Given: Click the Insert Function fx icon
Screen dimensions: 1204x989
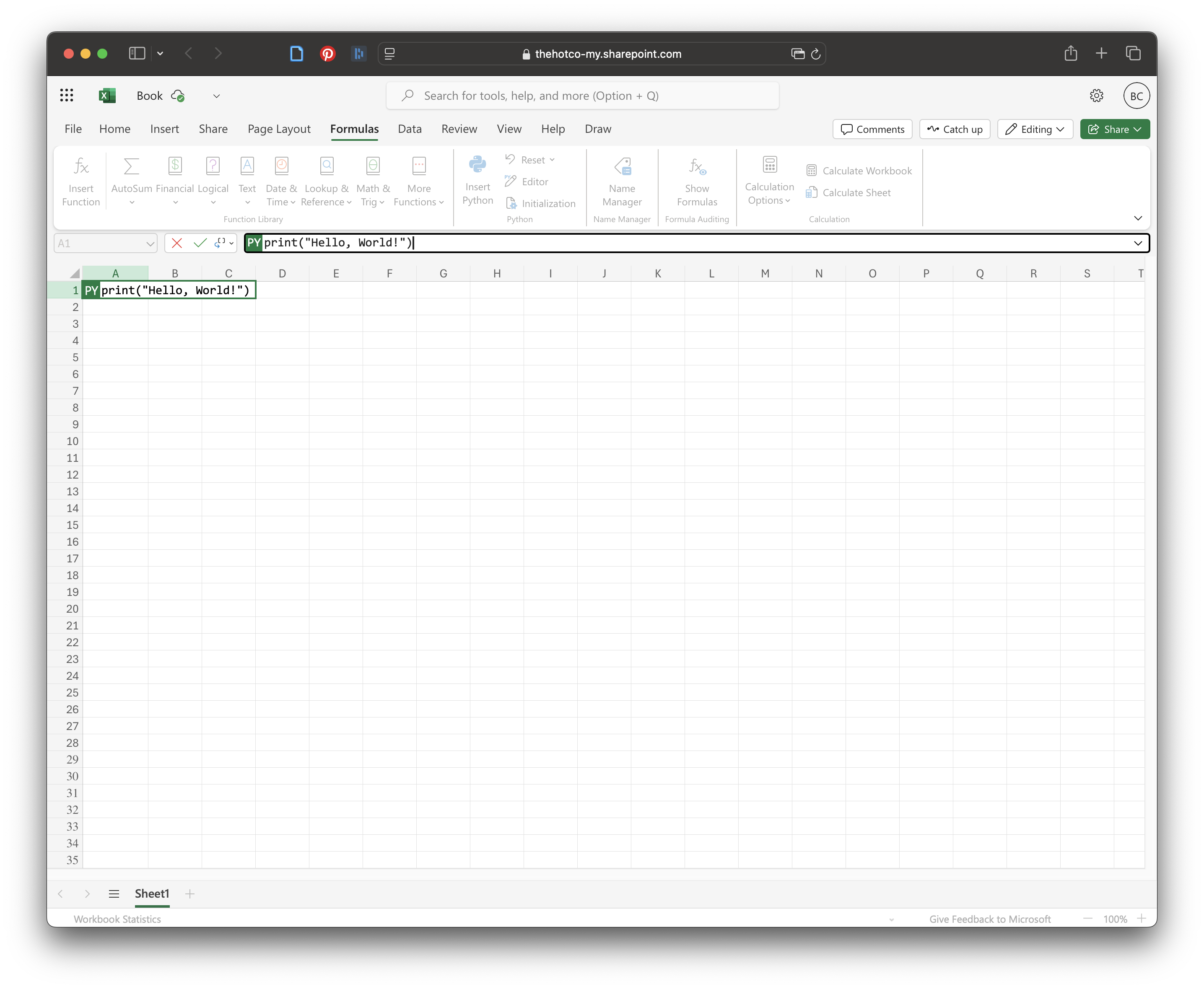Looking at the screenshot, I should click(x=81, y=166).
